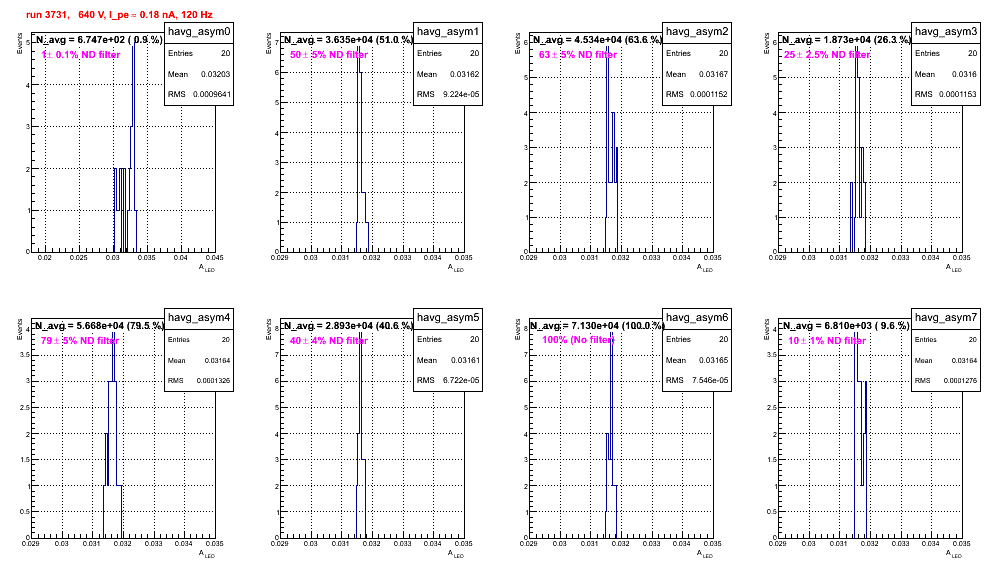Select the havg_asym0 stats box title
Image resolution: width=996 pixels, height=572 pixels.
(x=199, y=31)
